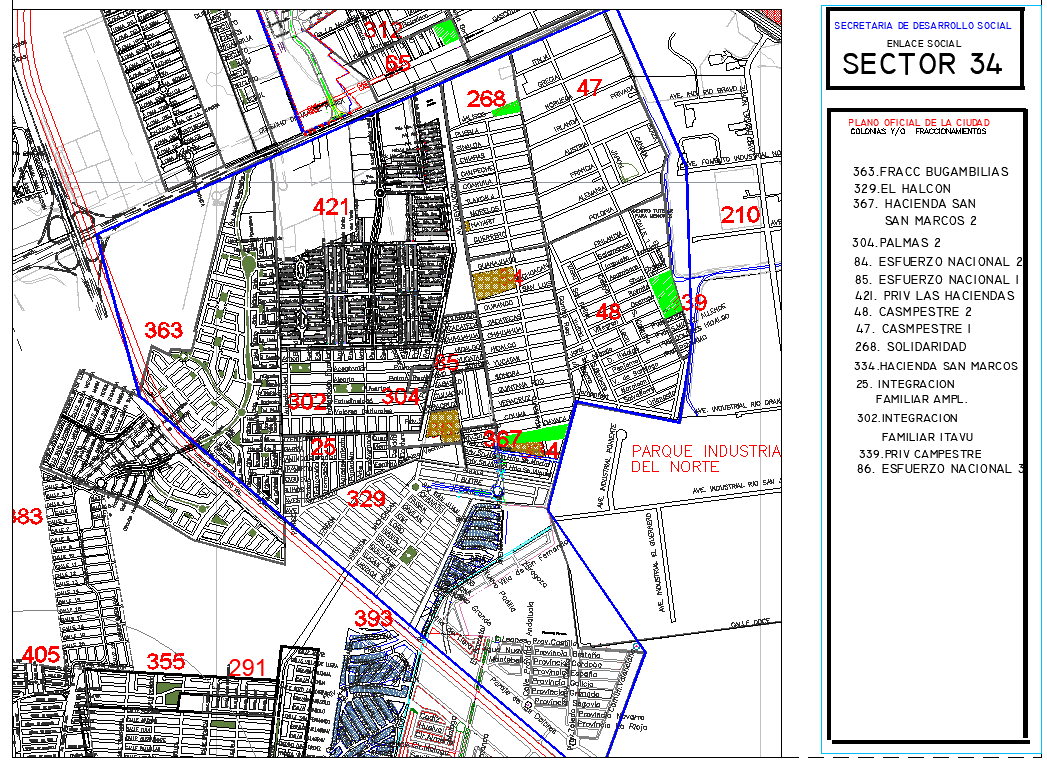Select the 268. SOLIDARIDAD legend entry
Image resolution: width=1047 pixels, height=761 pixels.
(911, 347)
